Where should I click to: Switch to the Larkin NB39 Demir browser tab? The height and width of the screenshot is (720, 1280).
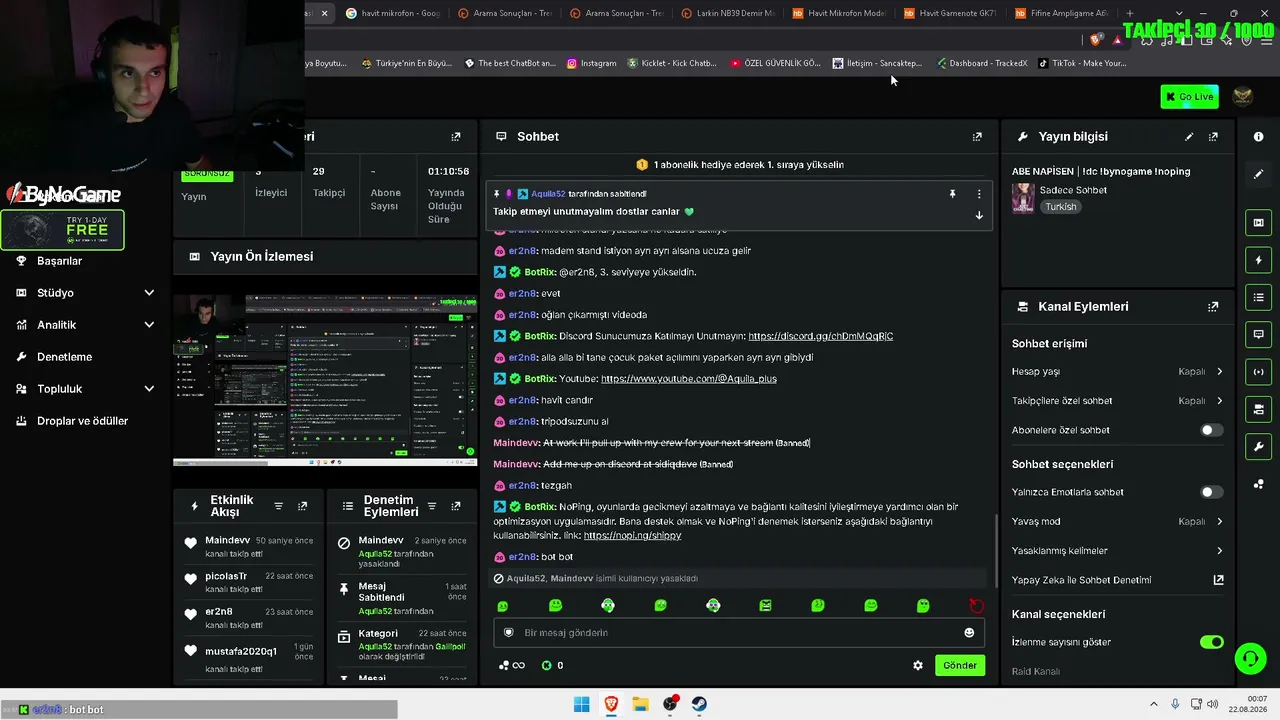tap(726, 13)
